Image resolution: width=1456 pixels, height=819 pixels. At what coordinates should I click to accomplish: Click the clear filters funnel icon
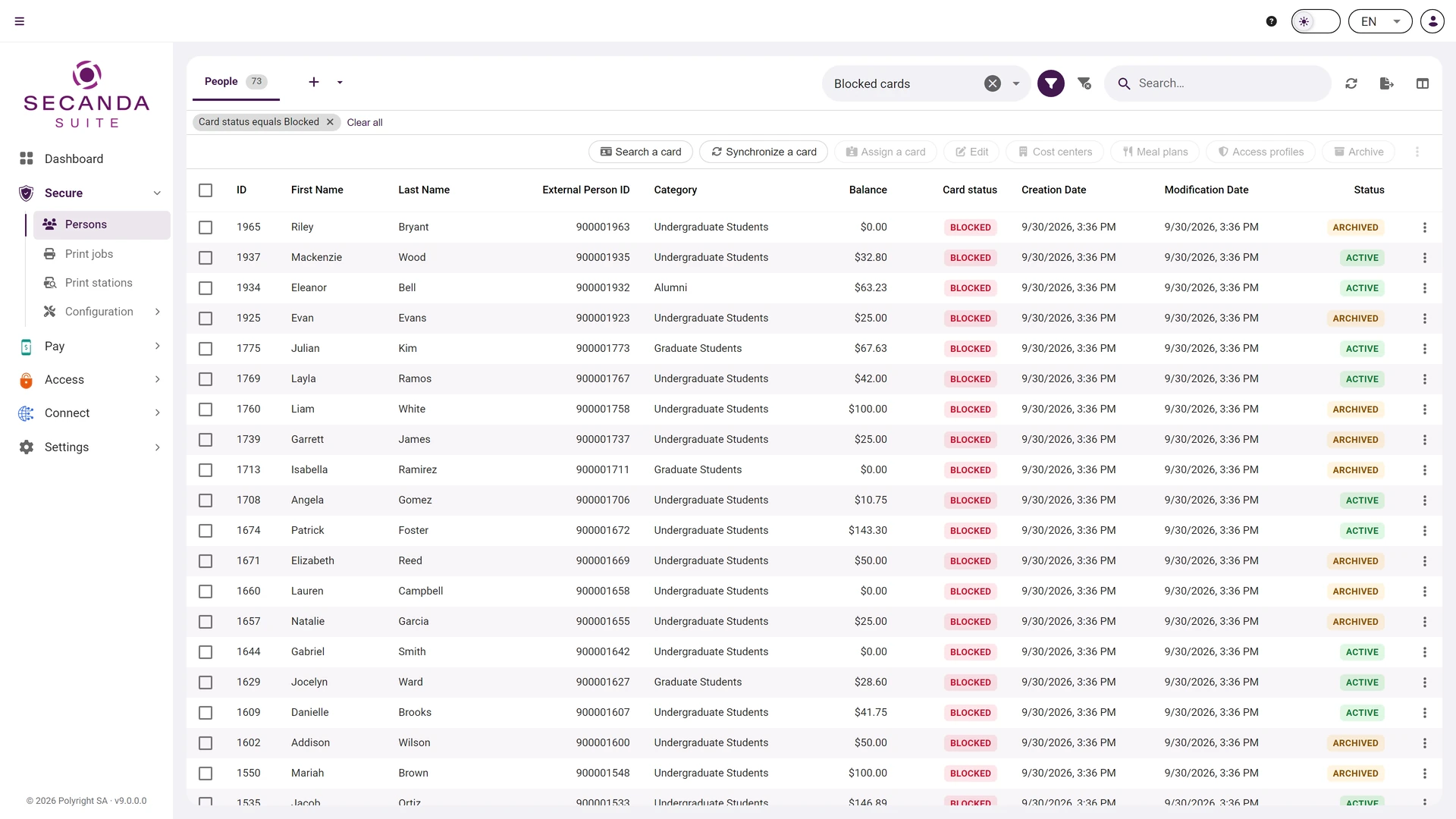tap(1084, 83)
